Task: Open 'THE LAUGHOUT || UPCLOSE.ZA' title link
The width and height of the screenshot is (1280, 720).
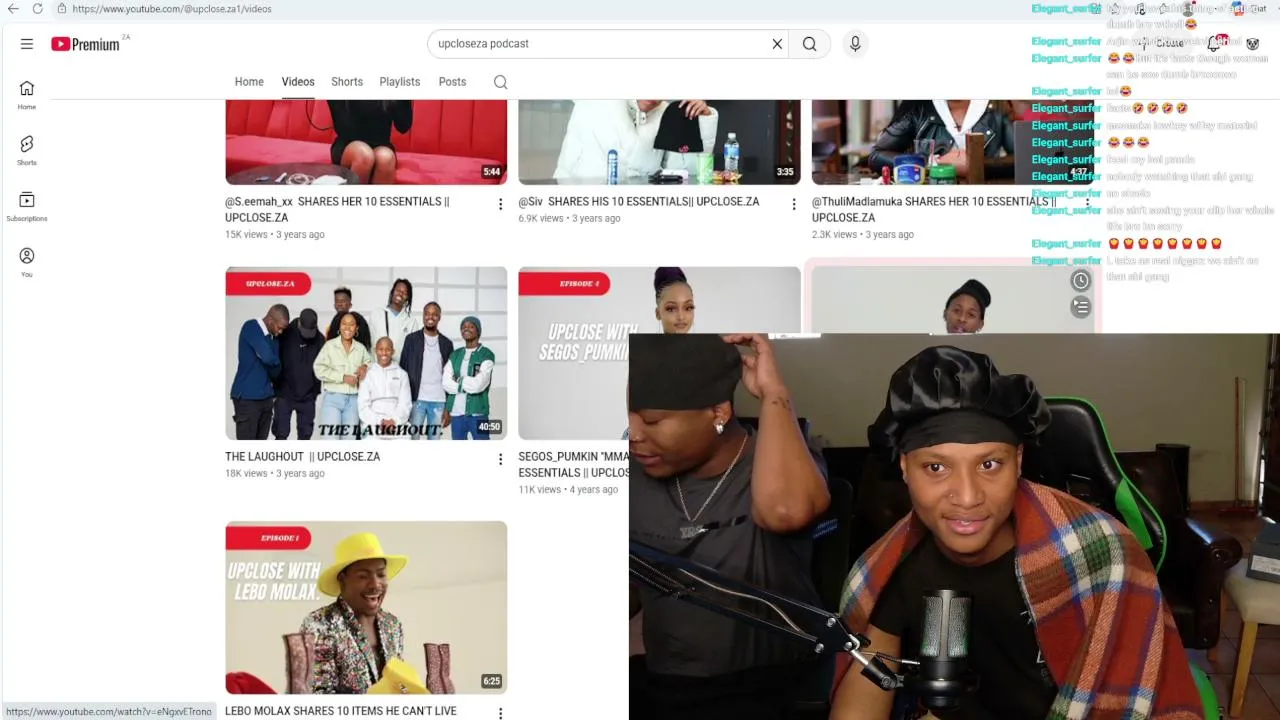Action: 302,456
